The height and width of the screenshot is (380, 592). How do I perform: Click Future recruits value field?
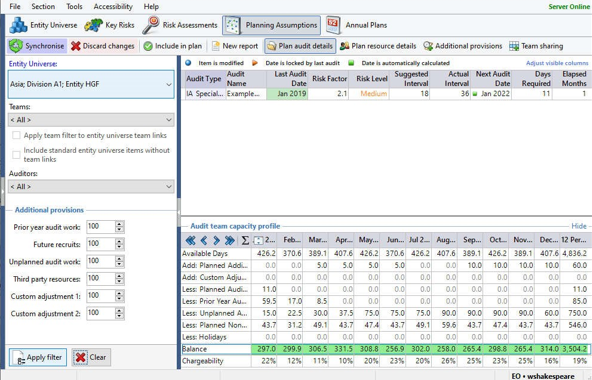point(100,244)
